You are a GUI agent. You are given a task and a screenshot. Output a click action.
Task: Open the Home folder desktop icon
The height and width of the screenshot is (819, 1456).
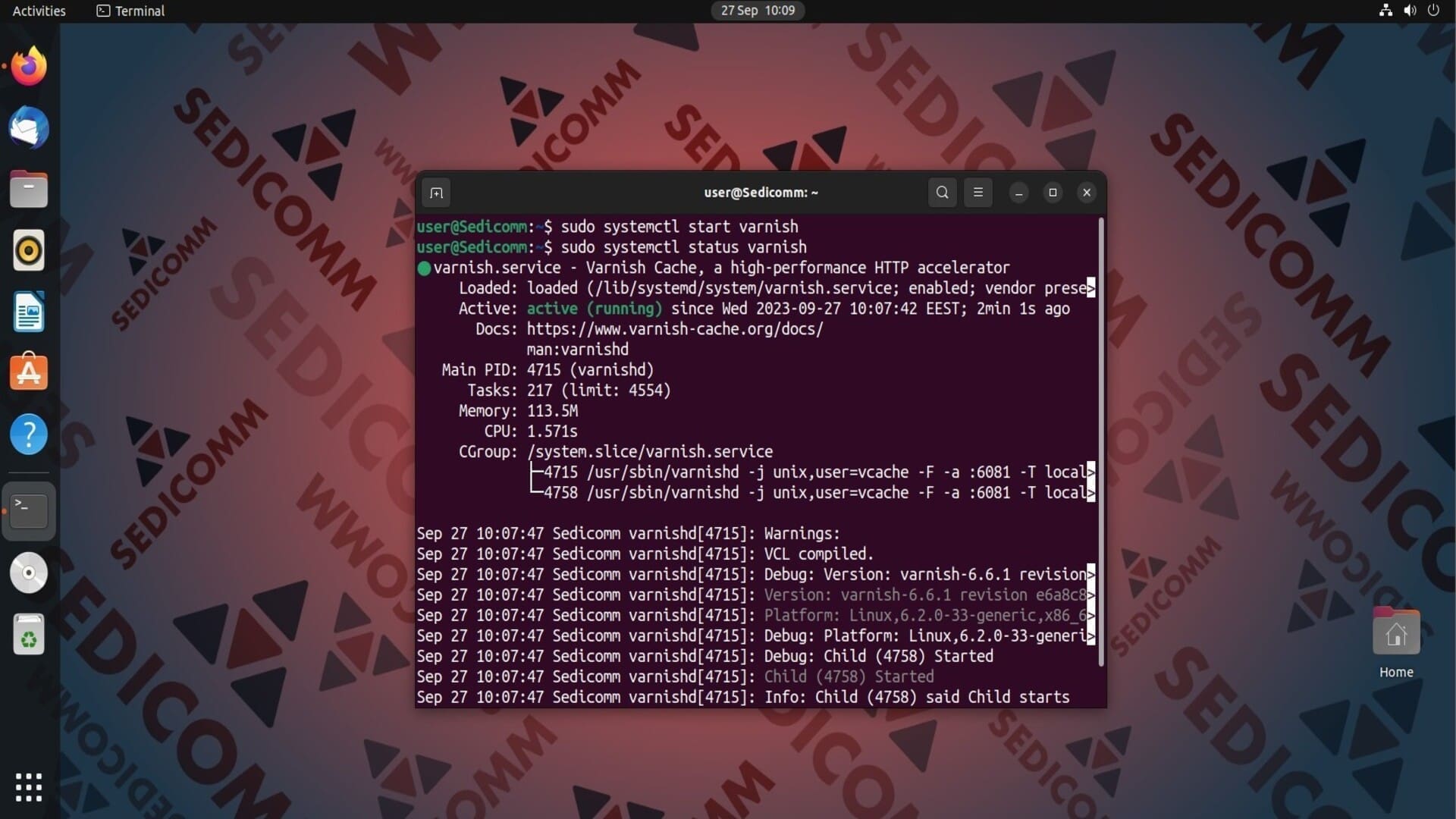1396,643
